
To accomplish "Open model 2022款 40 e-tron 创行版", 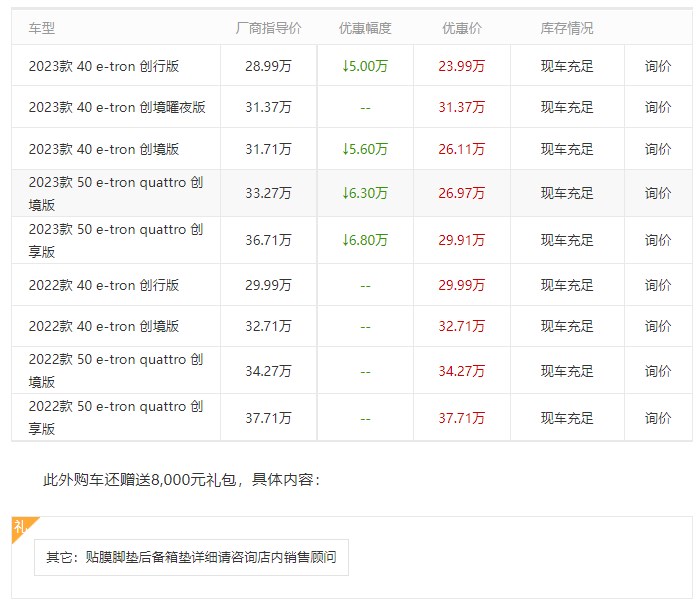I will [x=104, y=285].
